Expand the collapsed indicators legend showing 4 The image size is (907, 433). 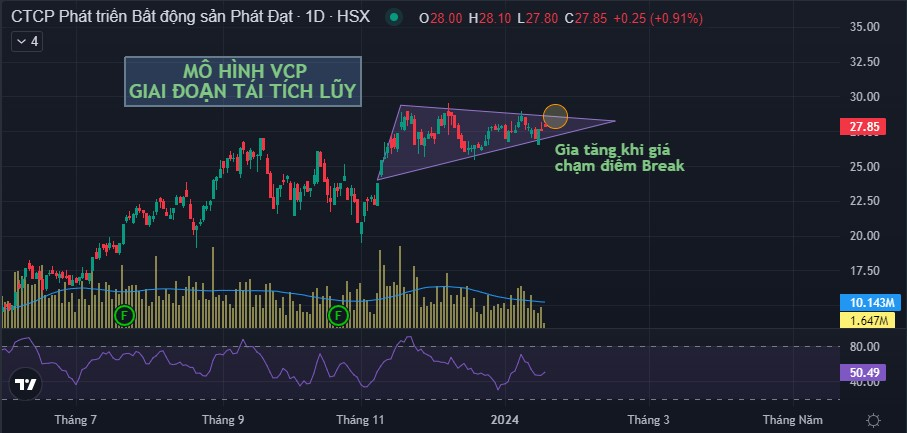(x=27, y=42)
